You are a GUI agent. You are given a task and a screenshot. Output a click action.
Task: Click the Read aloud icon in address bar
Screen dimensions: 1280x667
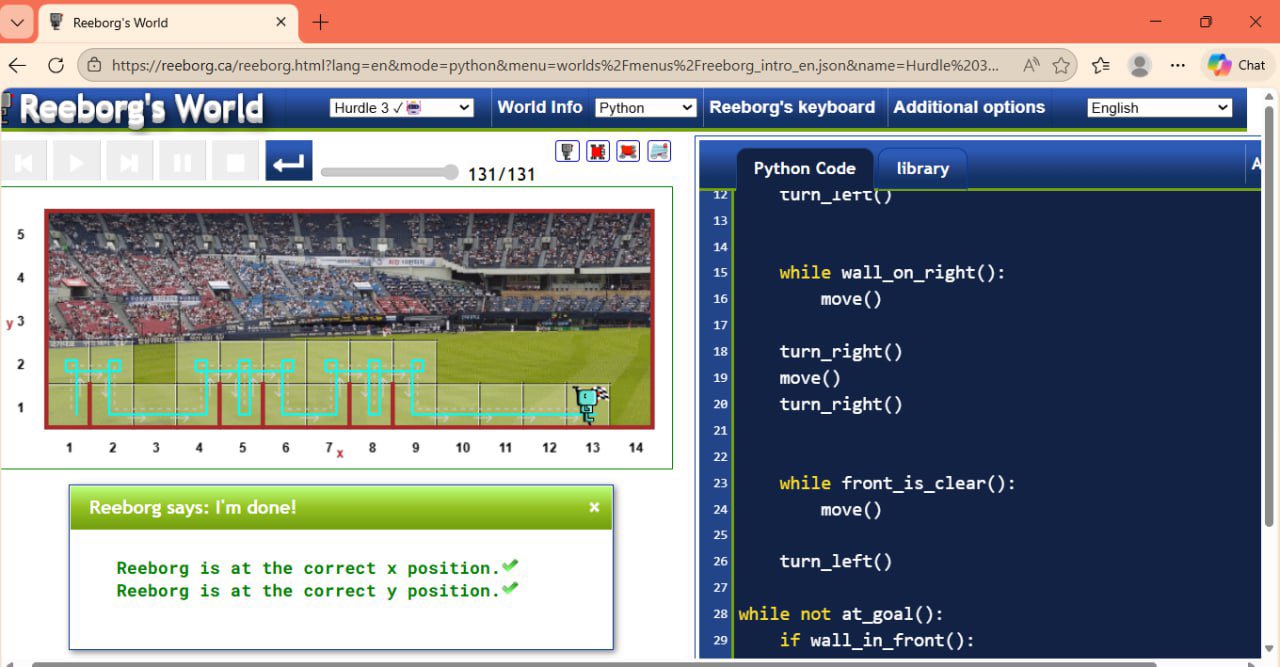(x=1031, y=65)
